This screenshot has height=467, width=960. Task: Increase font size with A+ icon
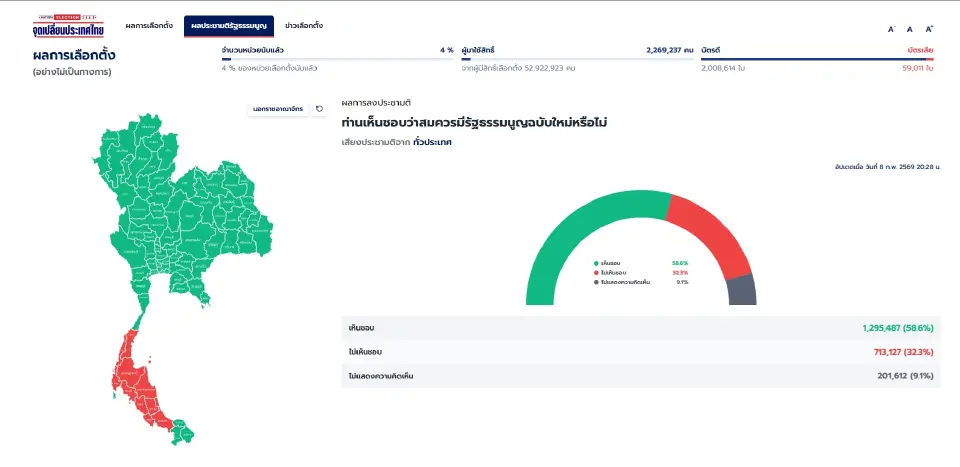(929, 29)
